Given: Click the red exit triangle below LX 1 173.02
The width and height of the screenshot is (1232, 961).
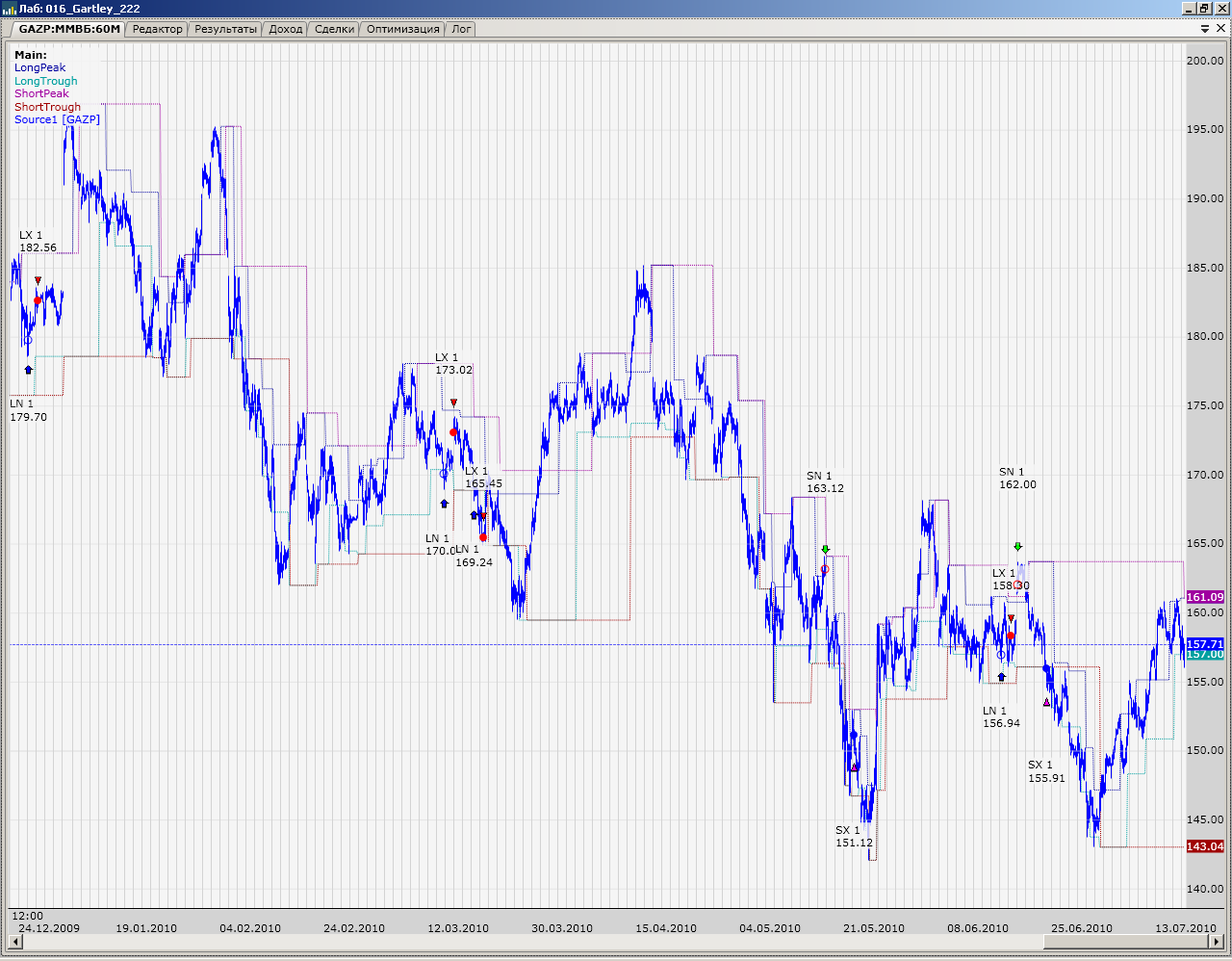Looking at the screenshot, I should pyautogui.click(x=453, y=403).
